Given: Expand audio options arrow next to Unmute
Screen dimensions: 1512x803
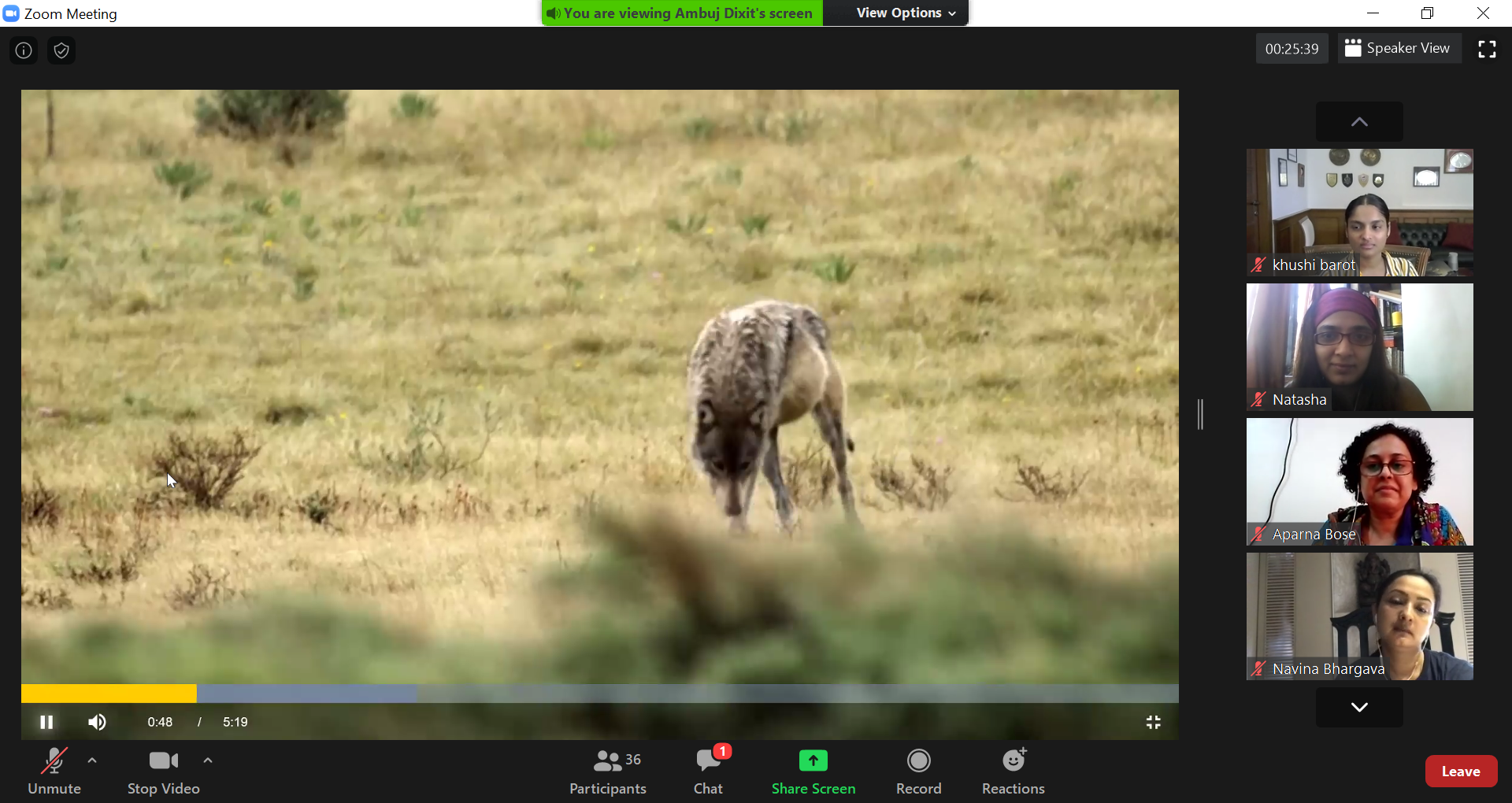Looking at the screenshot, I should point(92,760).
